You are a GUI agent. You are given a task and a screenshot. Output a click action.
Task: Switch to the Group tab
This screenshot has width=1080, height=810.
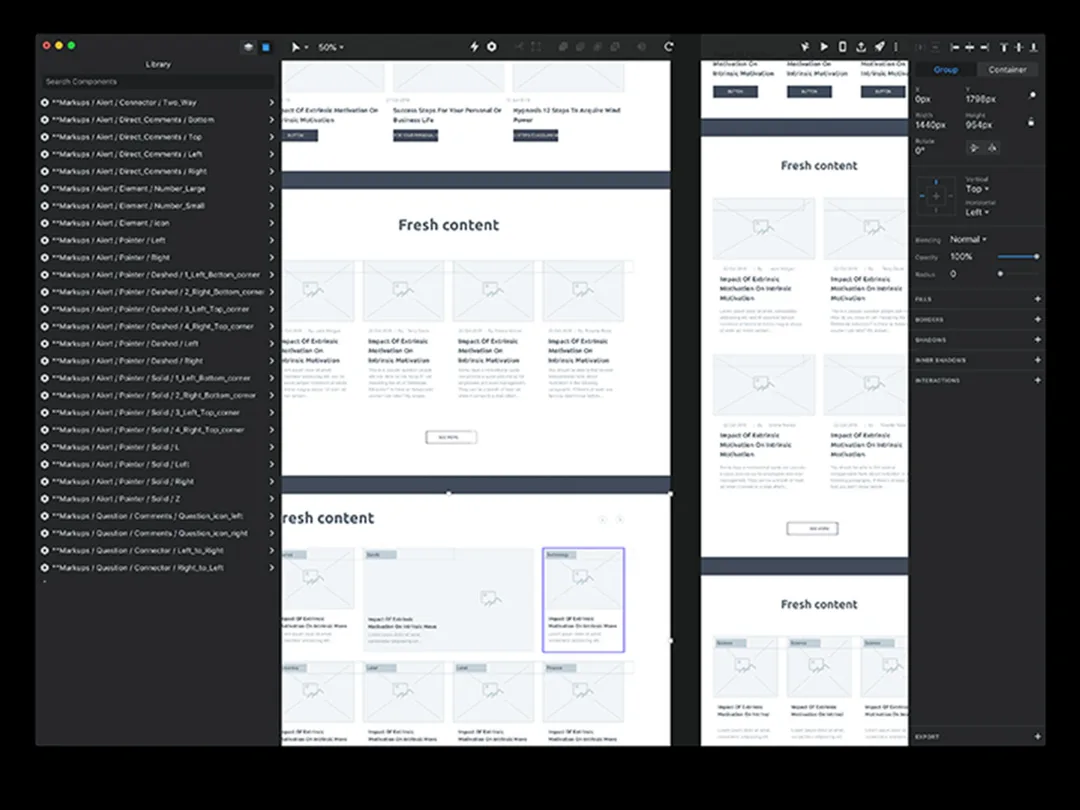coord(945,70)
